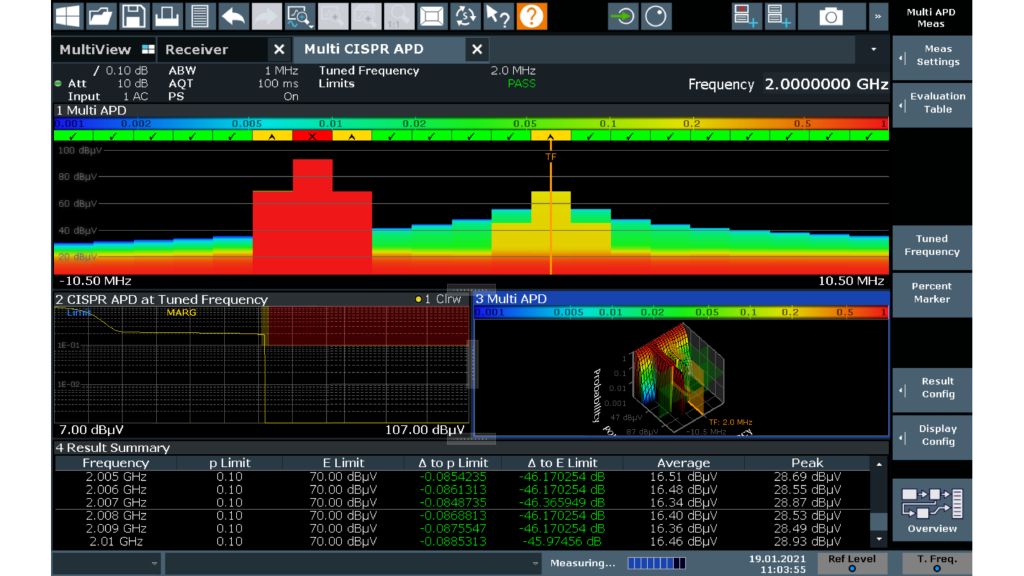Image resolution: width=1024 pixels, height=576 pixels.
Task: Click the report generator page icon
Action: tap(200, 16)
